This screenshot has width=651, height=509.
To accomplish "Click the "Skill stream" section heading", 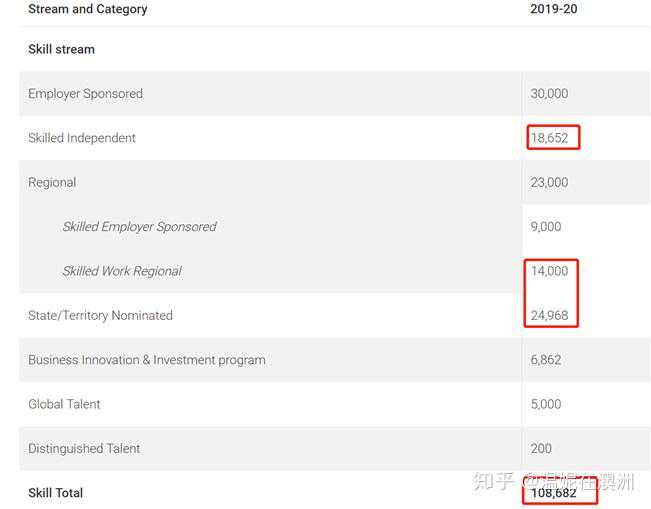I will [61, 49].
